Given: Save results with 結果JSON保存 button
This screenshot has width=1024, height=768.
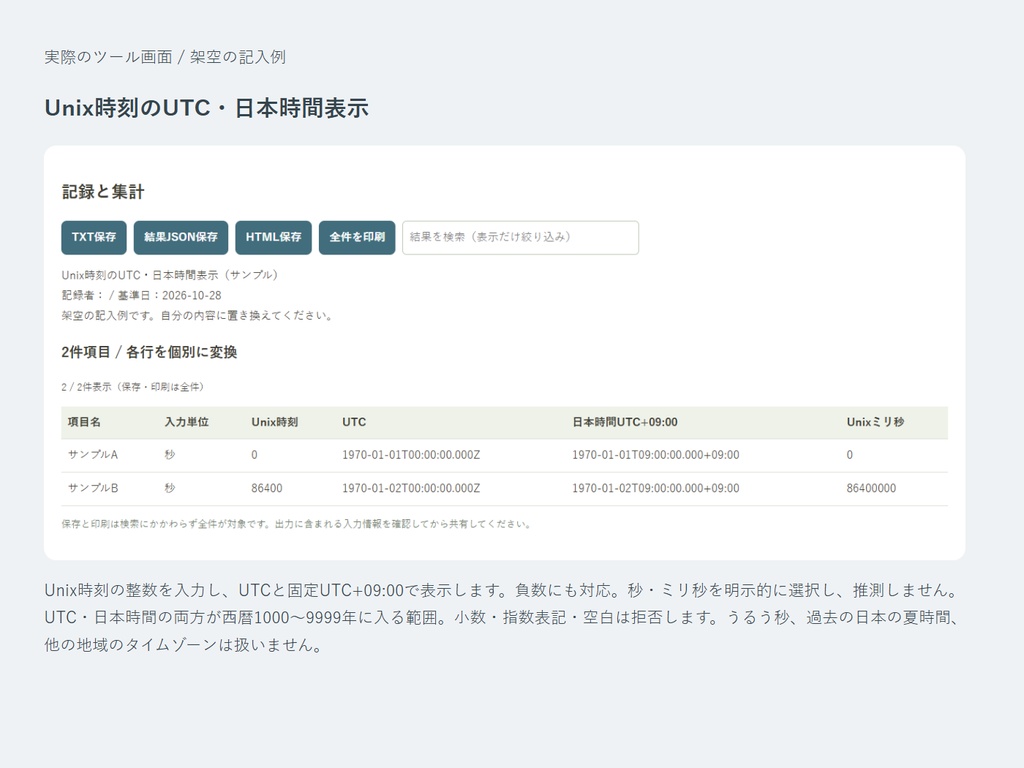Looking at the screenshot, I should pyautogui.click(x=181, y=238).
